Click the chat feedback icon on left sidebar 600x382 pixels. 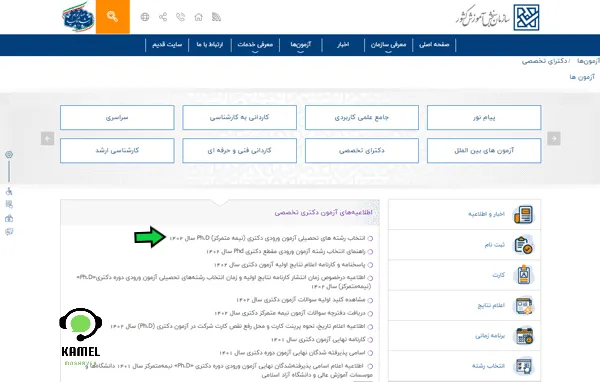coord(9,232)
